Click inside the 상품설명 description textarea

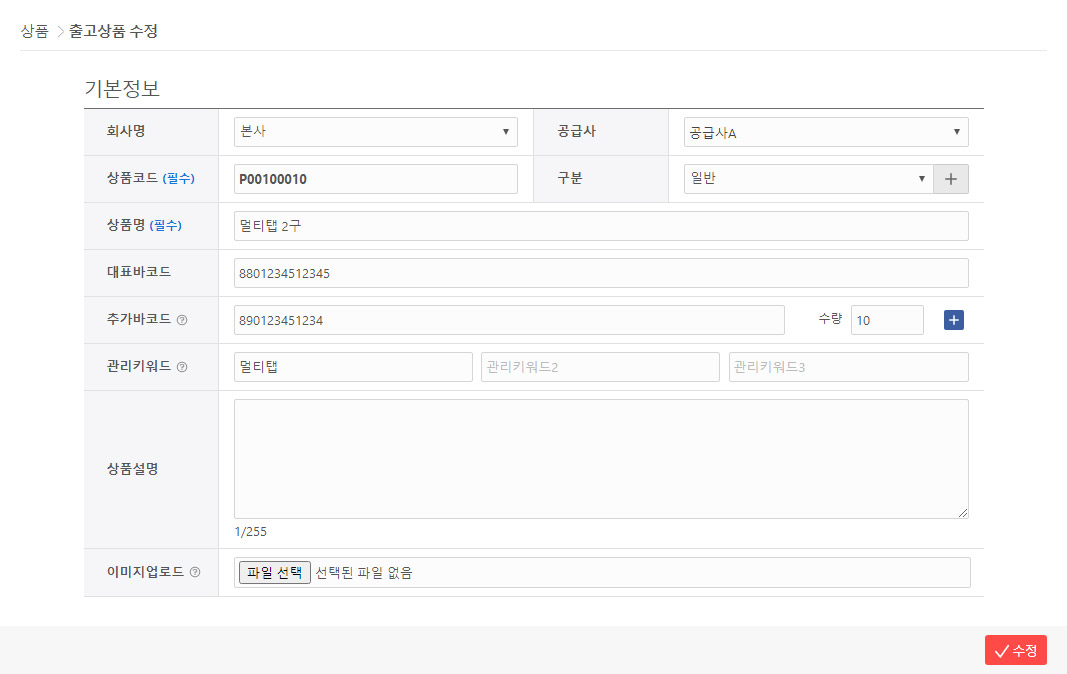click(x=600, y=458)
